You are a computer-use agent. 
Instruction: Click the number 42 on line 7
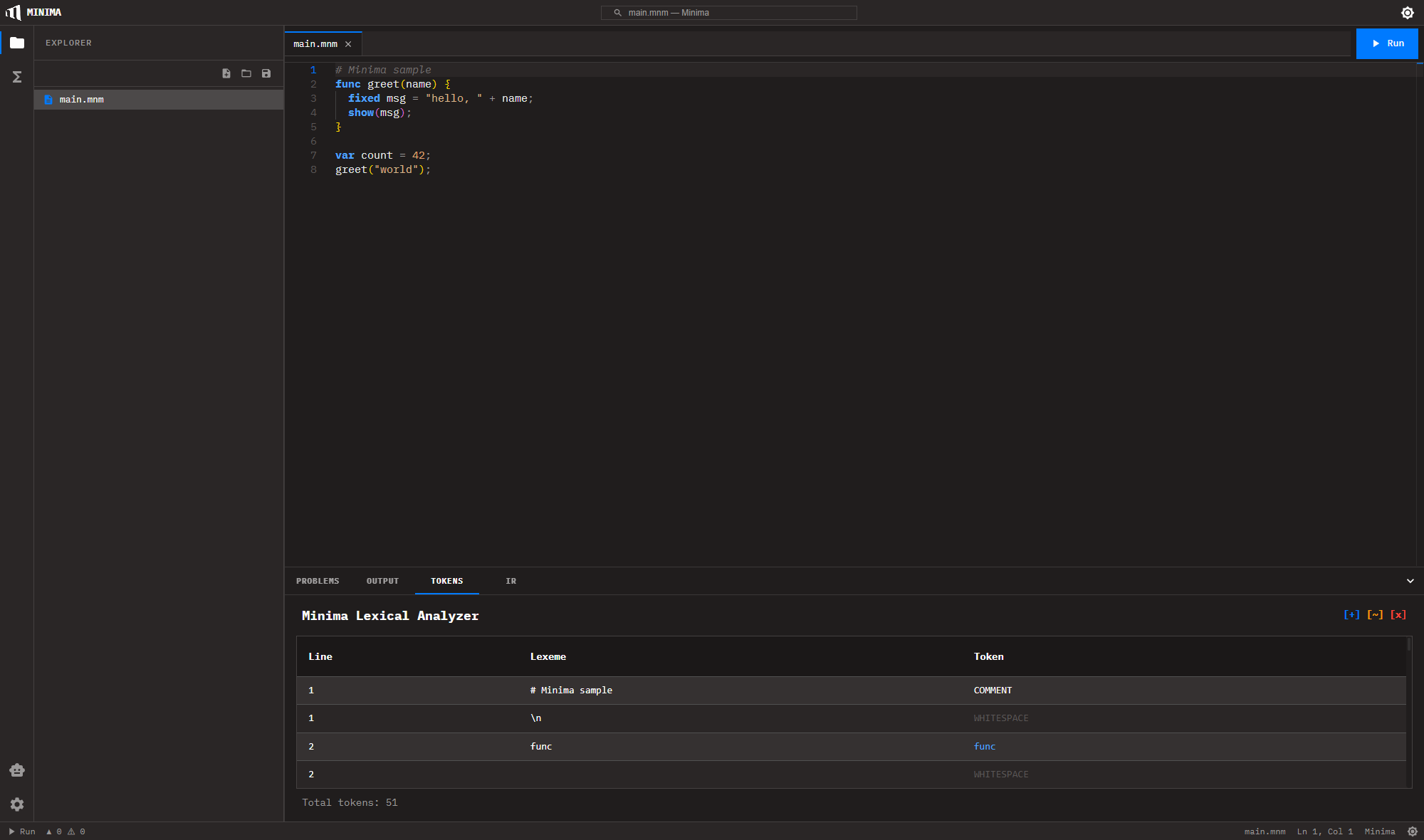pos(419,155)
